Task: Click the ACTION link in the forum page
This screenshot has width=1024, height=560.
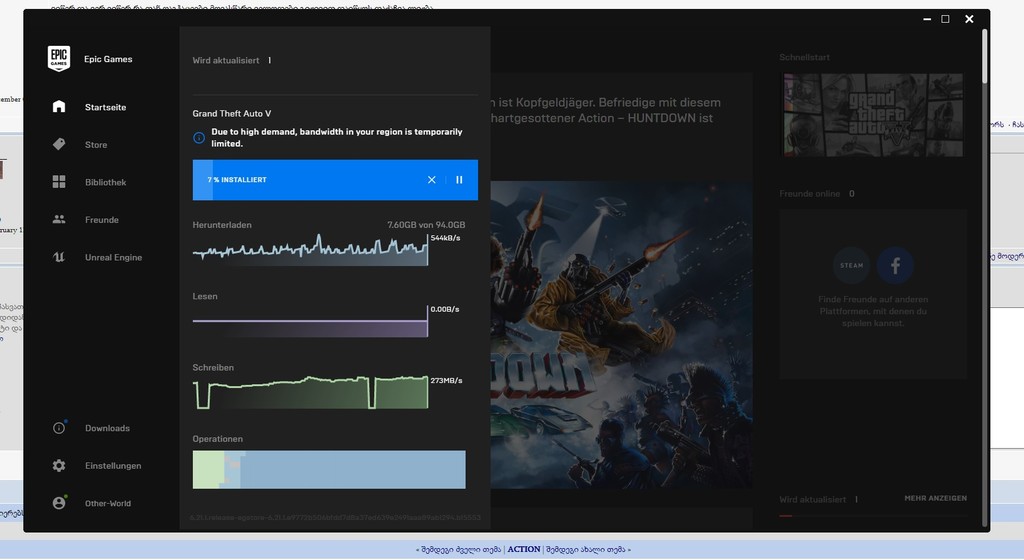Action: pos(524,549)
